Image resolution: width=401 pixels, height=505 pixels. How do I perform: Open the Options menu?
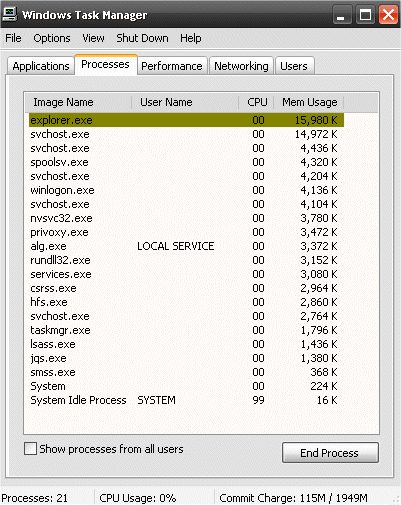pos(52,38)
